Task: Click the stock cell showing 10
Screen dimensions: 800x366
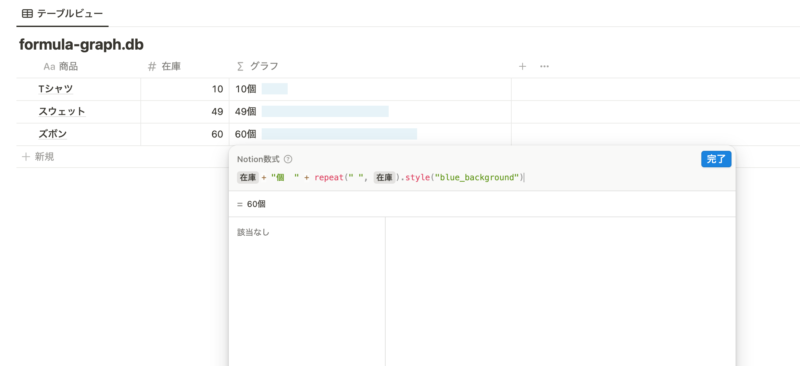Action: coord(185,89)
